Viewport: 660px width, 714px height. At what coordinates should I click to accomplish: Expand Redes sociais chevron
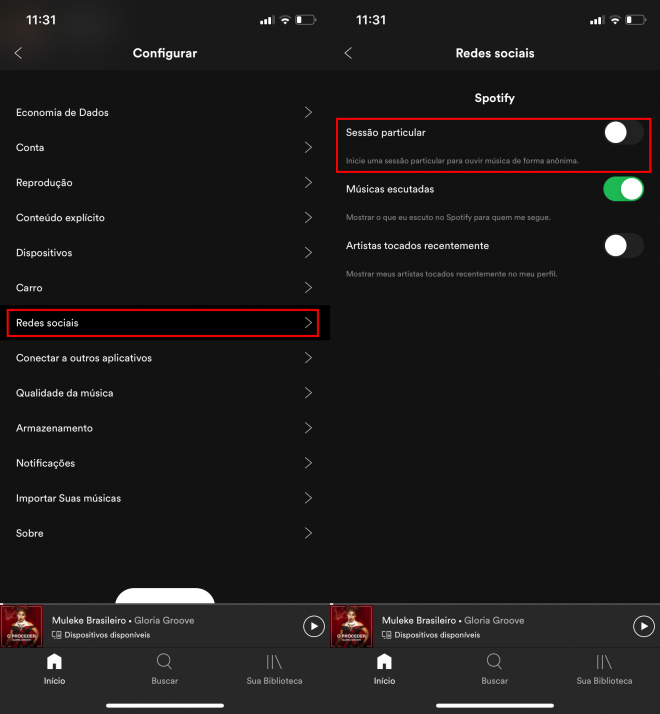[x=308, y=323]
